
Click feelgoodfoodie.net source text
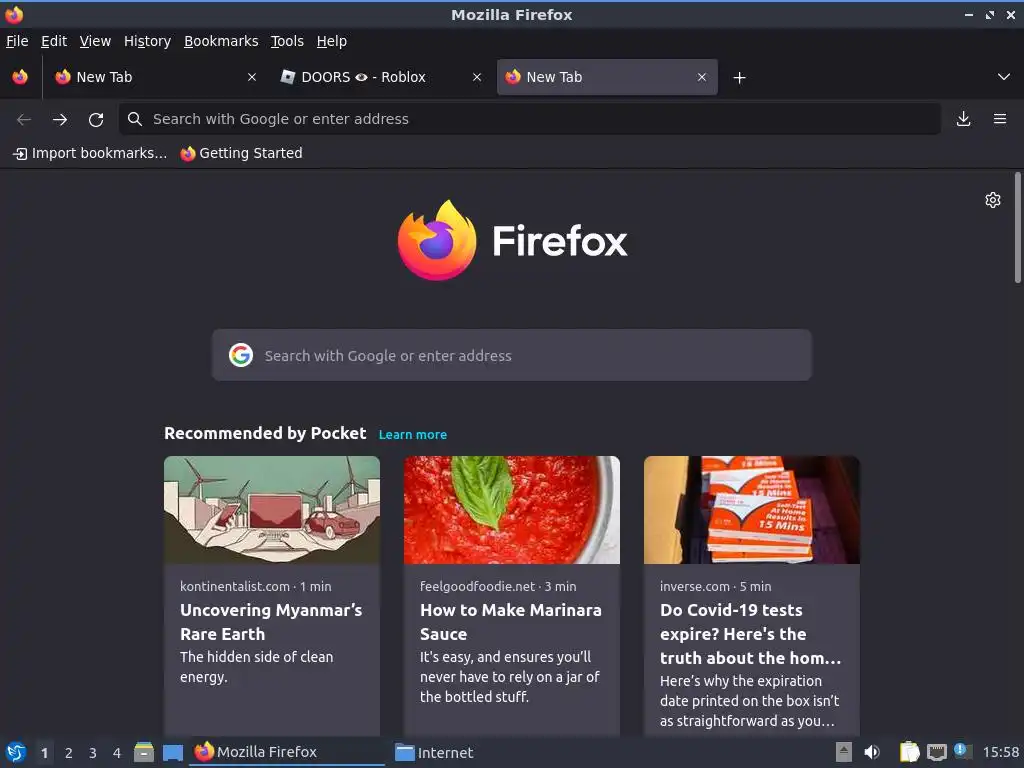[x=477, y=586]
